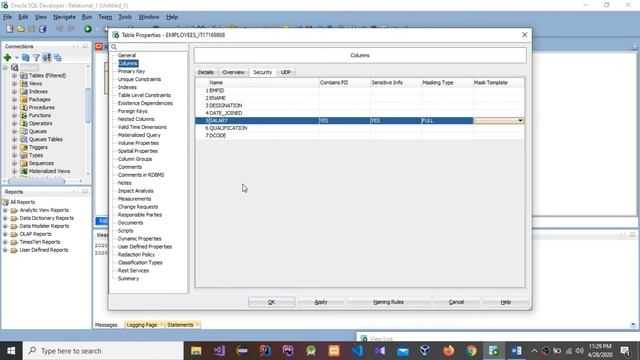Click the Schema Browser icon in Connections
The height and width of the screenshot is (360, 640).
coord(47,58)
